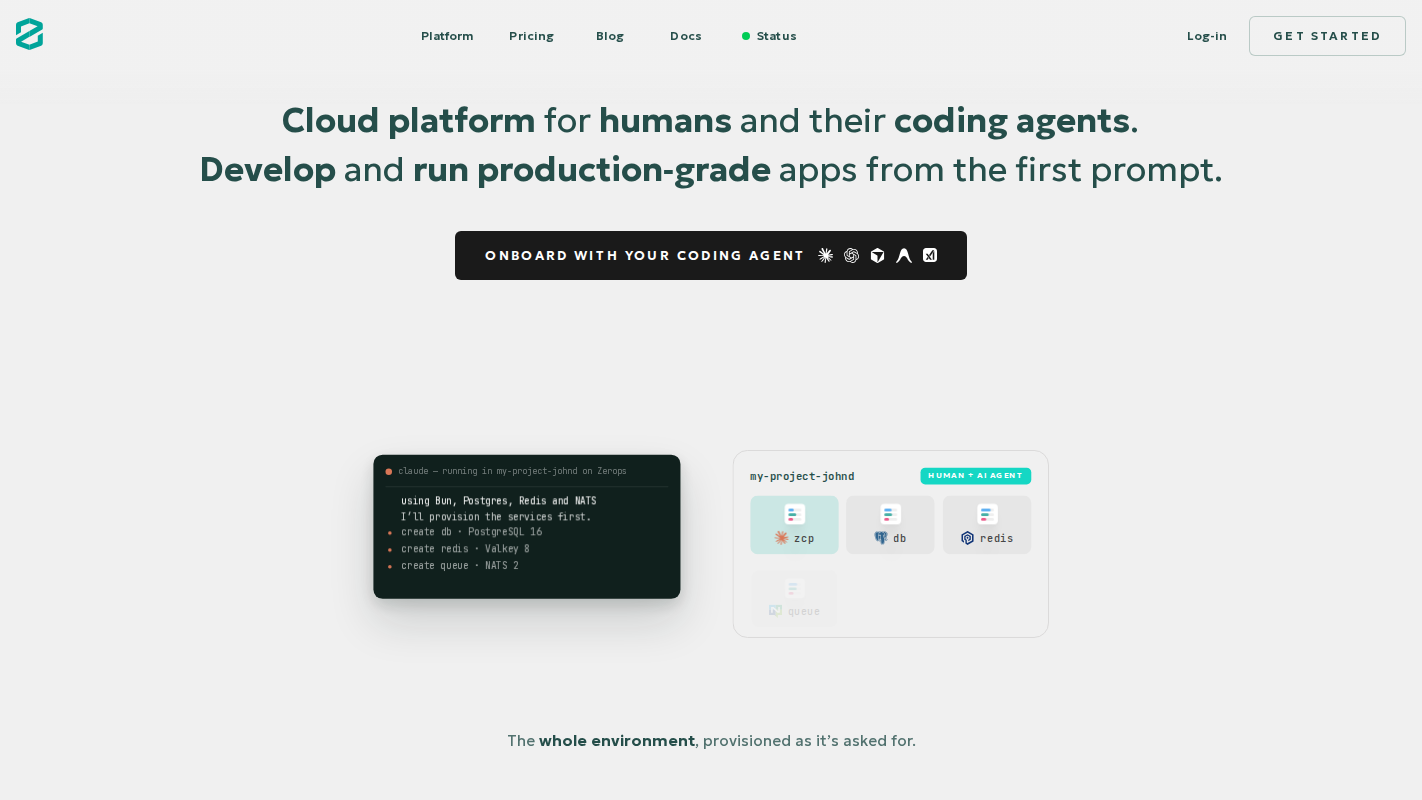
Task: Click the arch-shaped agent icon on the onboard button
Action: coord(904,255)
